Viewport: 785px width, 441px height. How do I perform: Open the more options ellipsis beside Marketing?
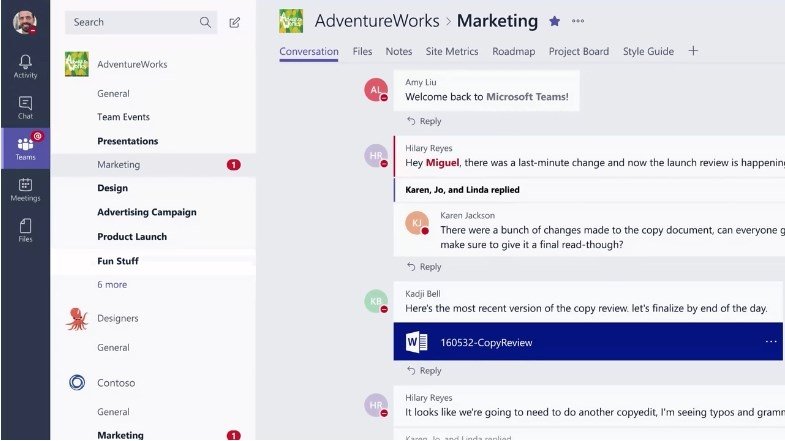tap(578, 21)
